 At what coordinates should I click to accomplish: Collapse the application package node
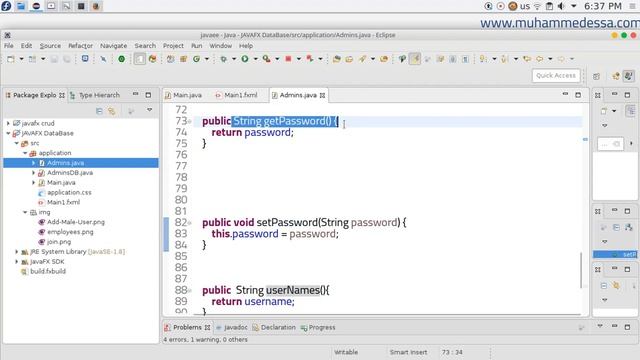tap(25, 153)
